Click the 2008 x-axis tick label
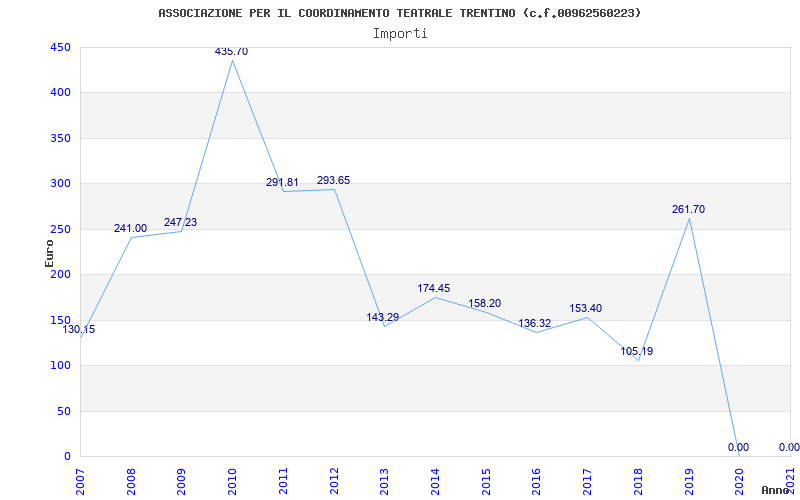Viewport: 800px width, 500px height. [x=131, y=481]
